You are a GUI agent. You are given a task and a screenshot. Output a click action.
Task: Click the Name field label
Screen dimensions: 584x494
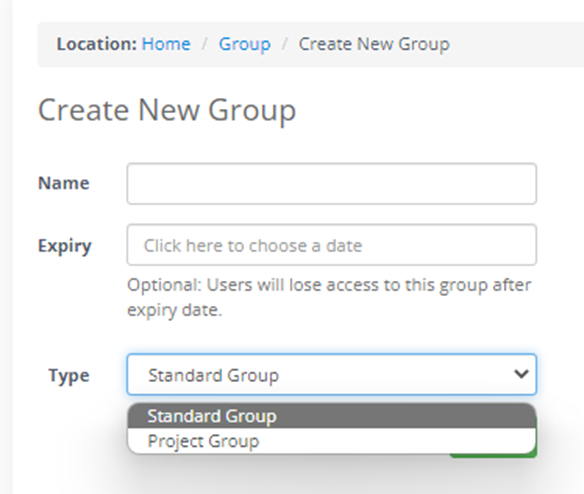click(64, 183)
